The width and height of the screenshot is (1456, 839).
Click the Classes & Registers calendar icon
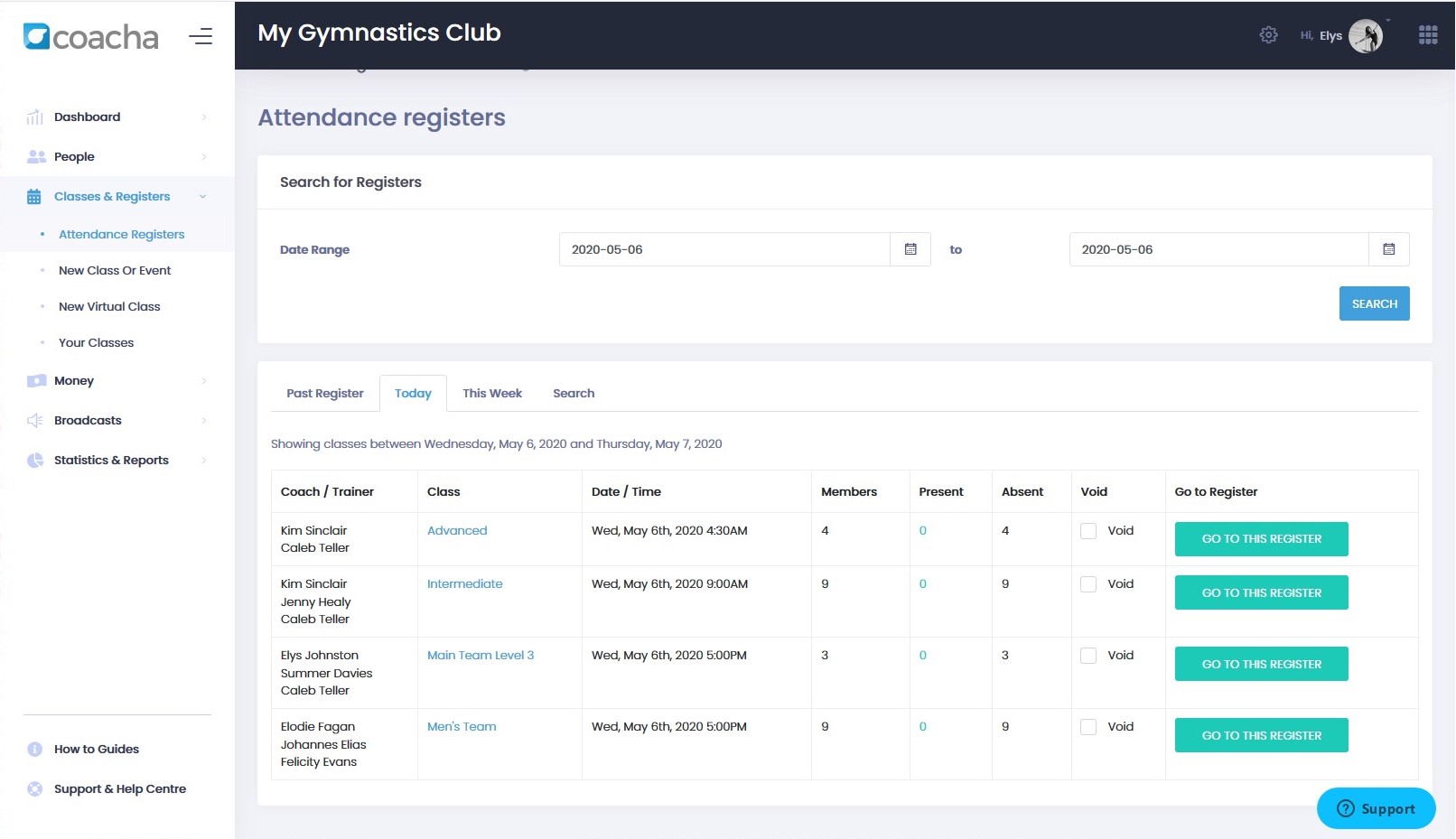(x=34, y=196)
